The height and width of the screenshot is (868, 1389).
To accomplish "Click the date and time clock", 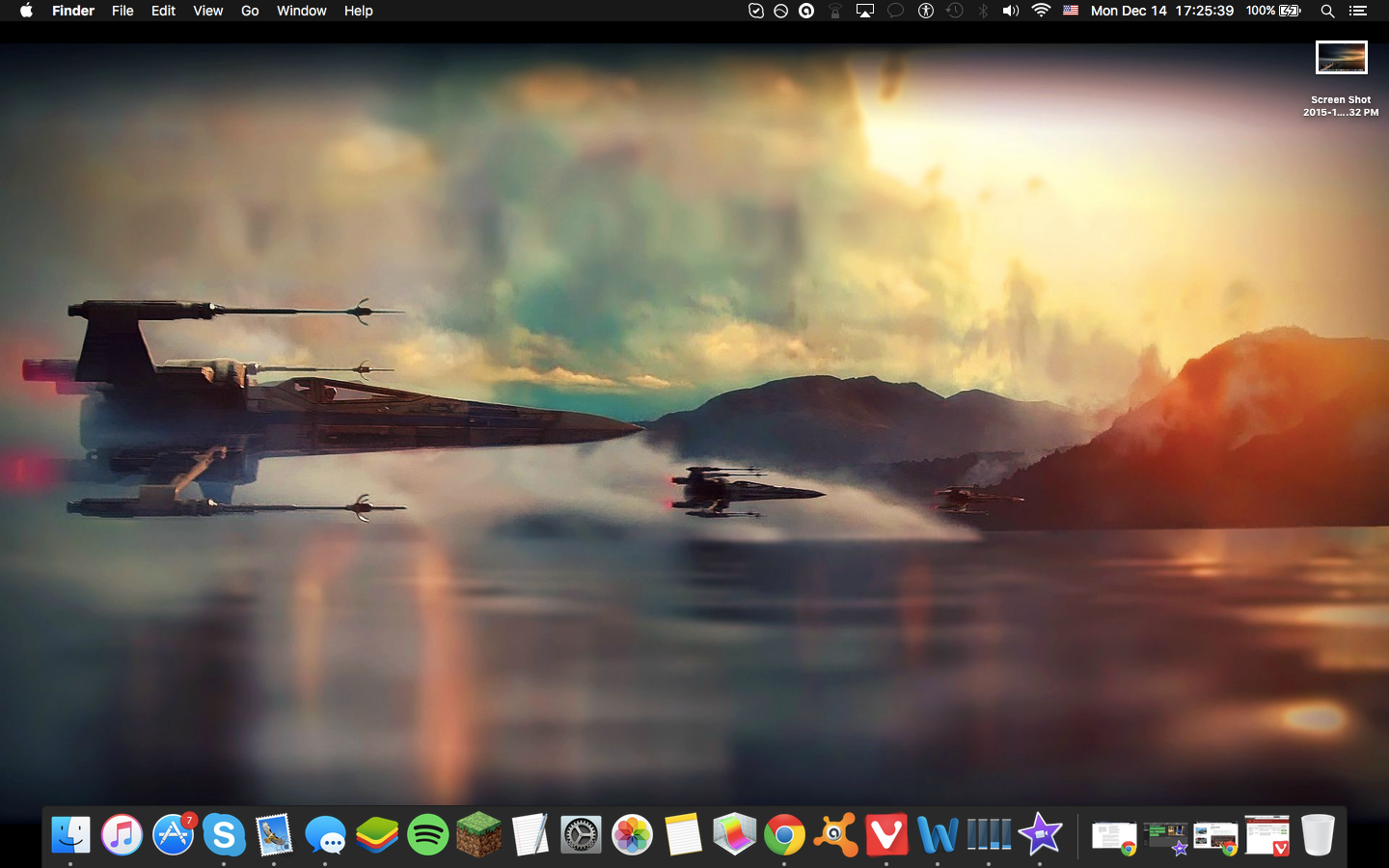I will (x=1162, y=11).
